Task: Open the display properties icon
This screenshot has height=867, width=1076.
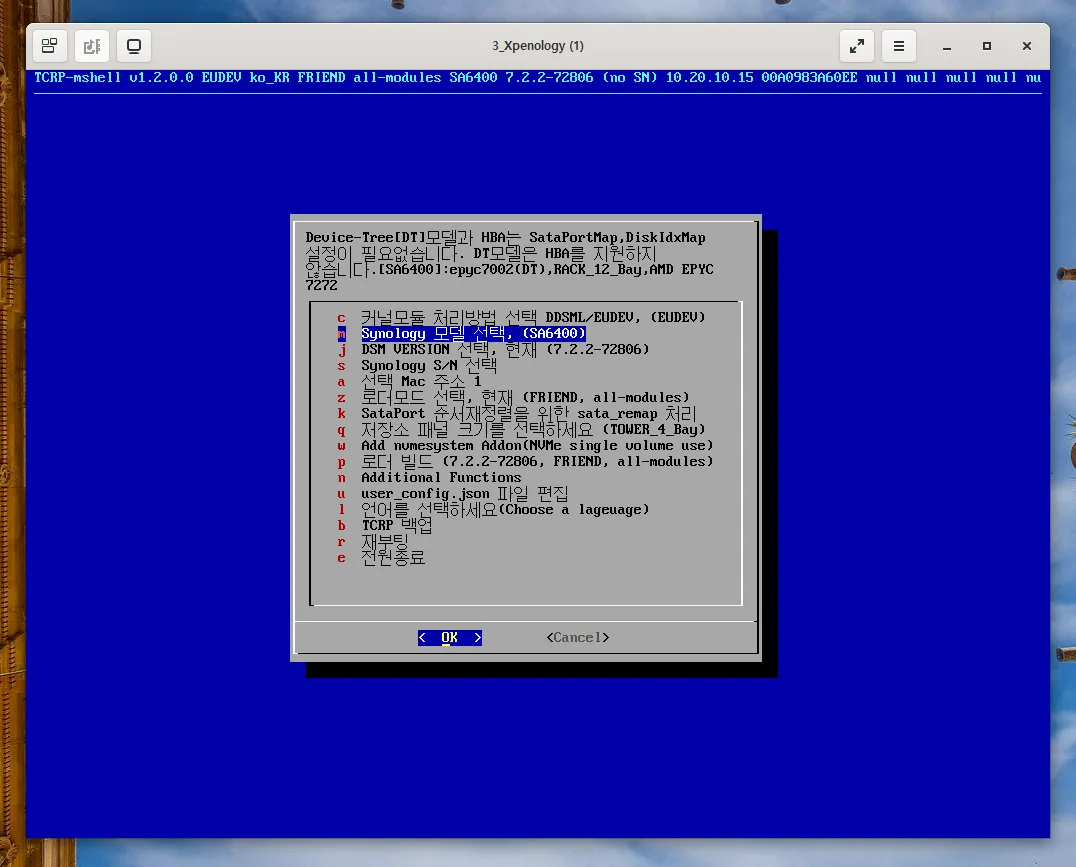Action: [134, 45]
